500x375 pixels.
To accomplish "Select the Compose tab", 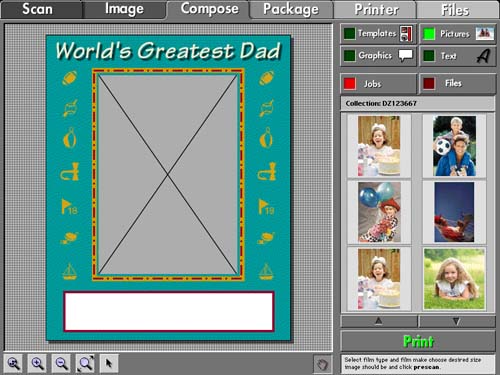I will pyautogui.click(x=209, y=9).
